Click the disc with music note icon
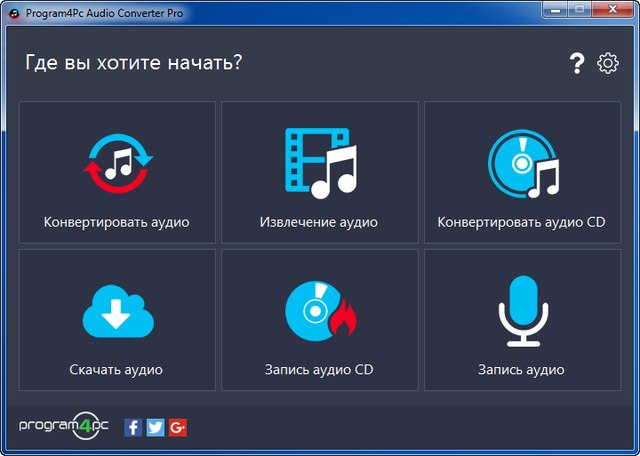This screenshot has width=640, height=456. point(522,165)
